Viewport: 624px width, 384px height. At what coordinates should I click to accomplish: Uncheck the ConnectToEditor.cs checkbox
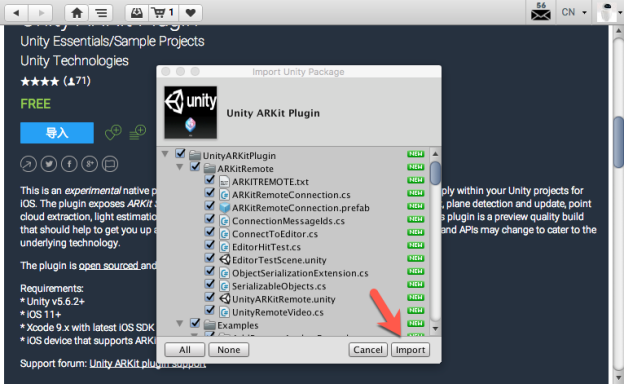click(x=210, y=232)
